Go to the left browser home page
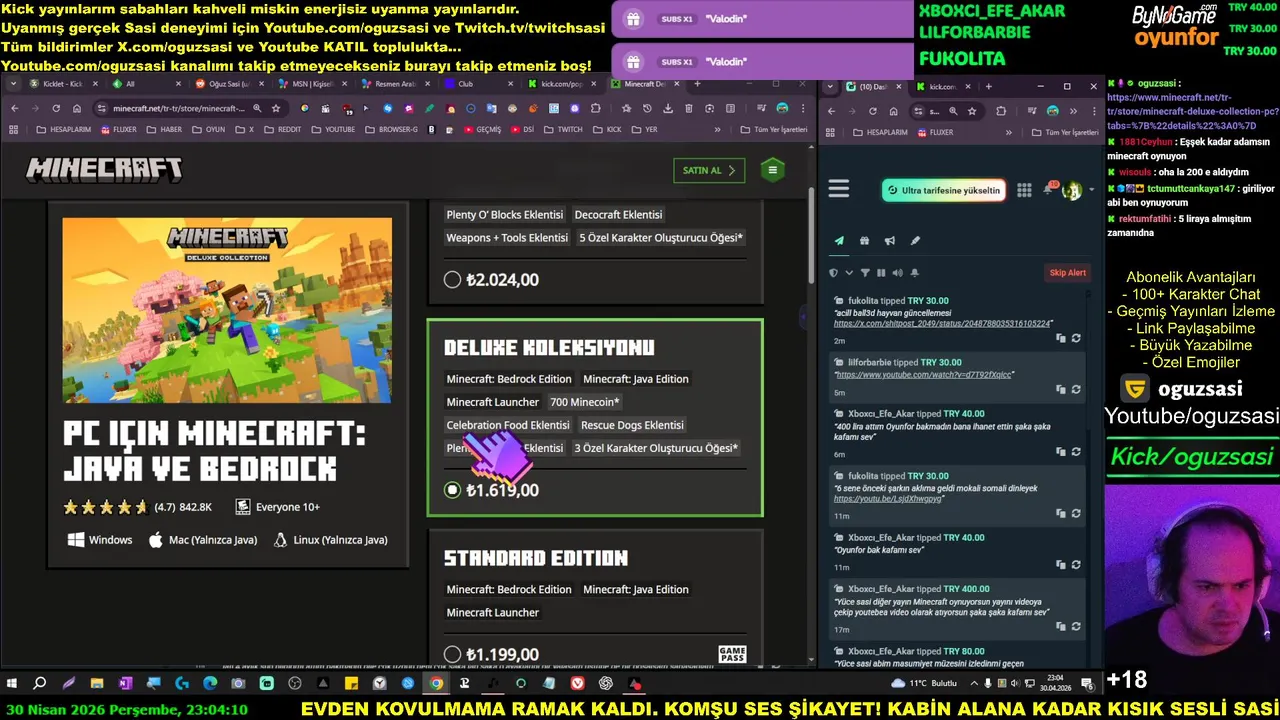 click(77, 108)
